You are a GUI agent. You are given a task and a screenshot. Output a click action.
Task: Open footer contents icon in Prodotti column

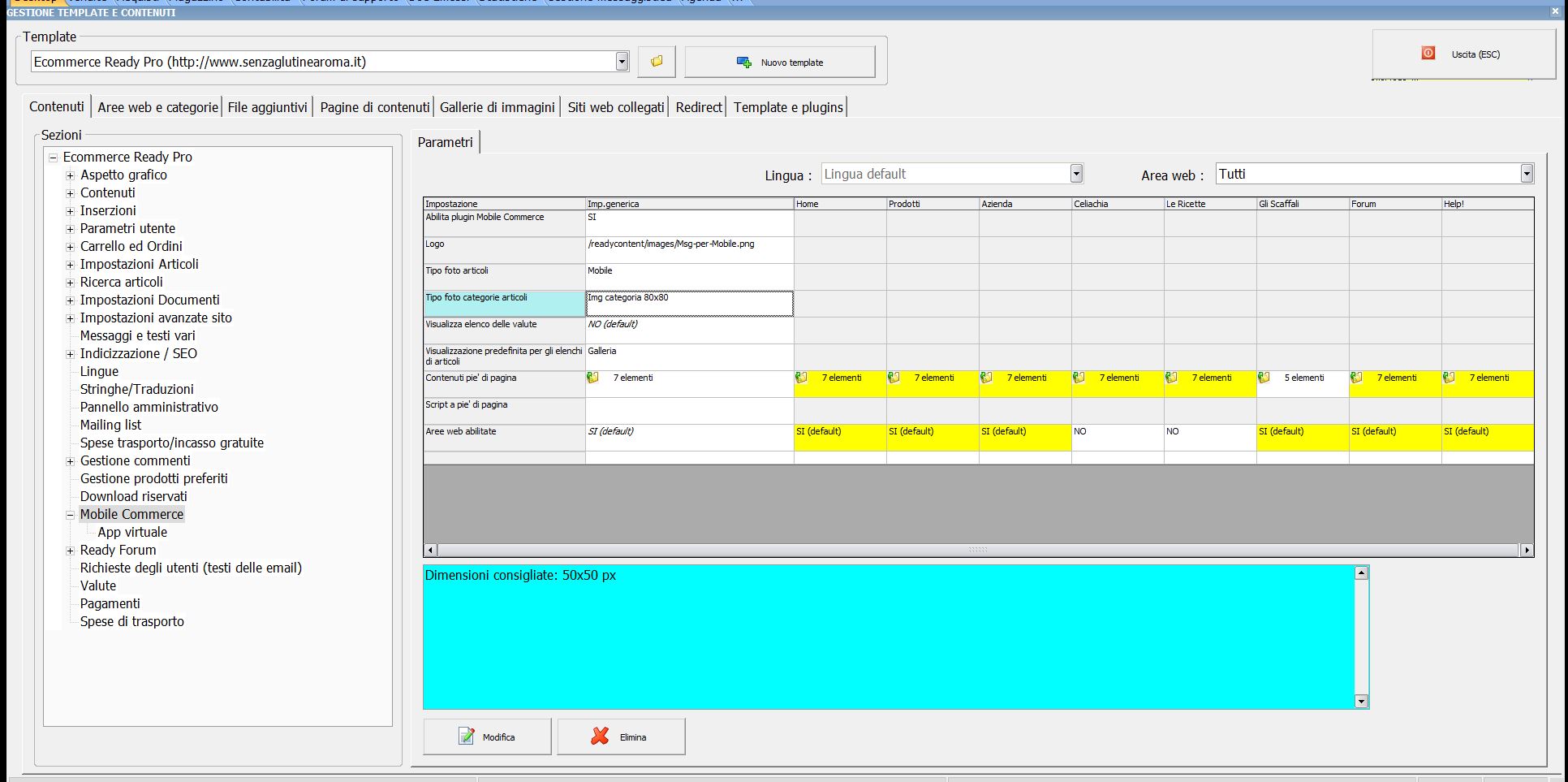point(894,378)
